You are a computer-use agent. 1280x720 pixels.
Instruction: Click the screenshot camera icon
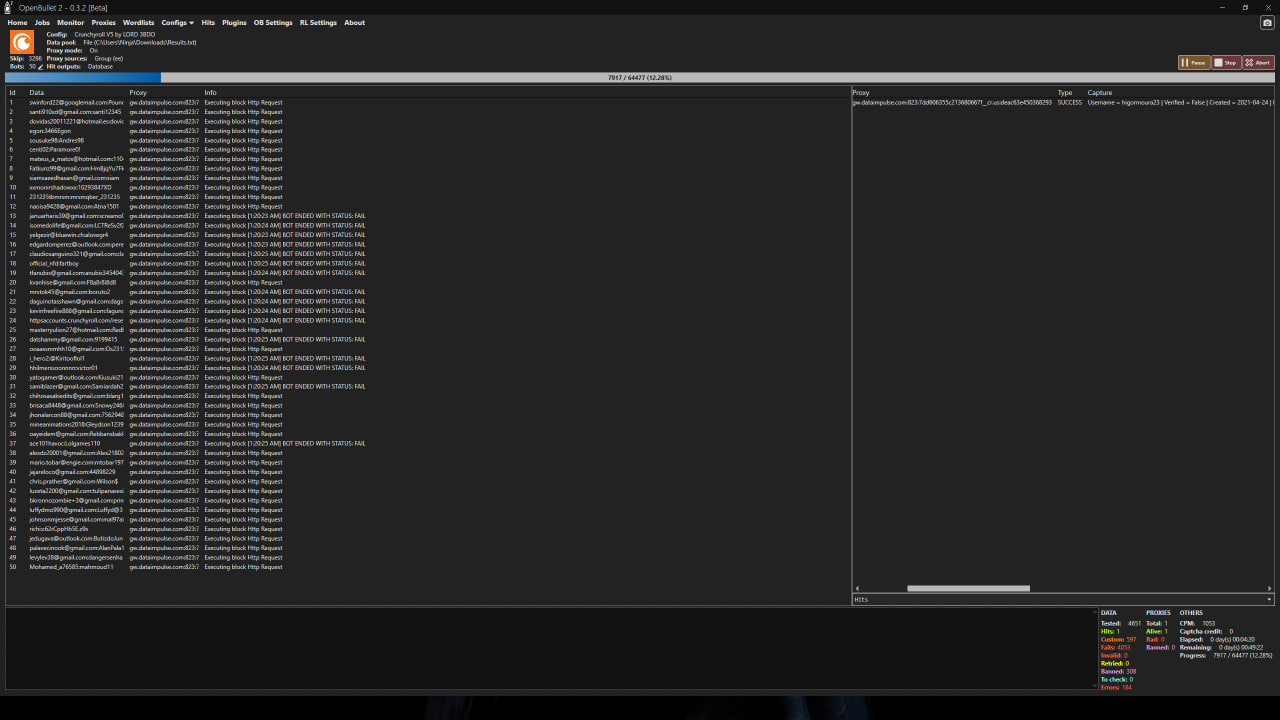[x=1267, y=22]
